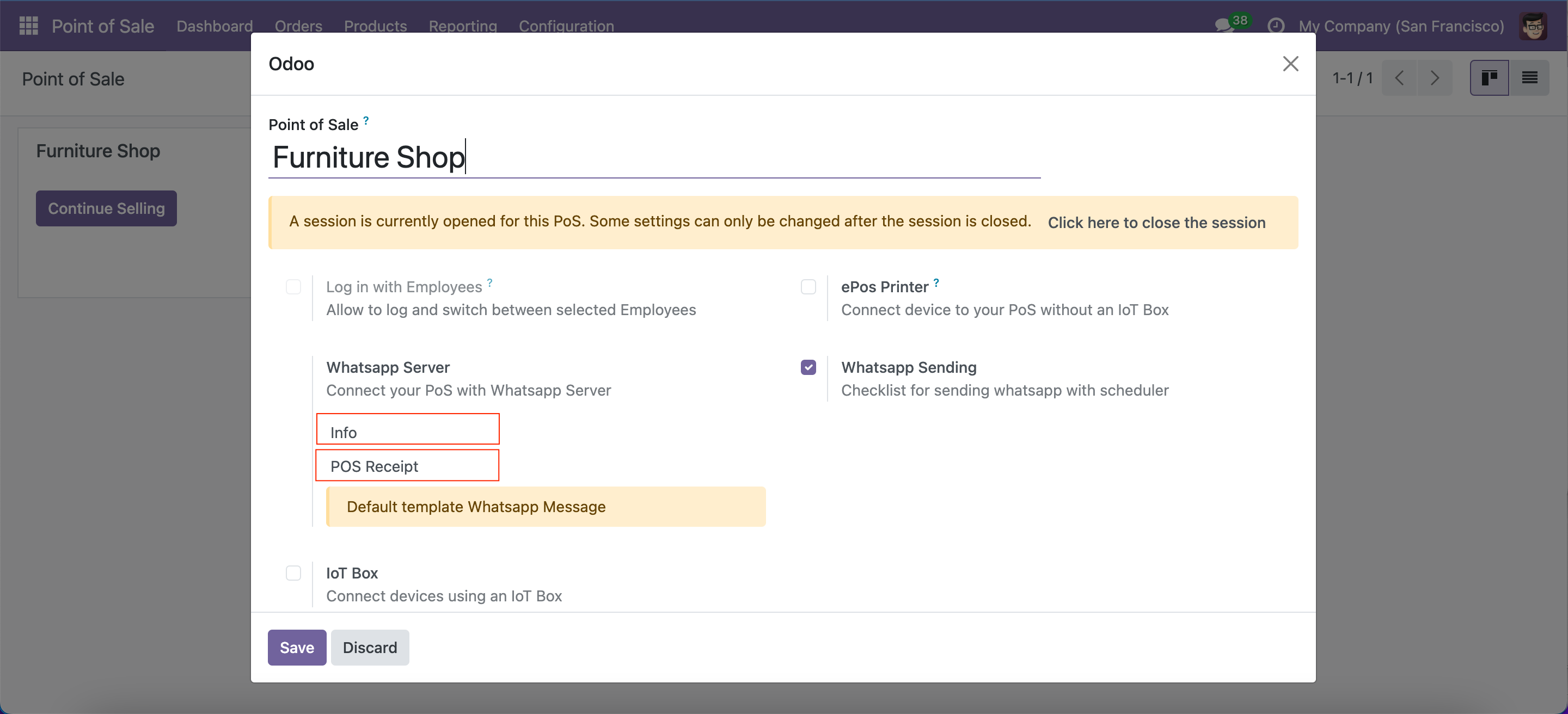The image size is (1568, 714).
Task: Click help tooltip next to ePos Printer
Action: (936, 282)
